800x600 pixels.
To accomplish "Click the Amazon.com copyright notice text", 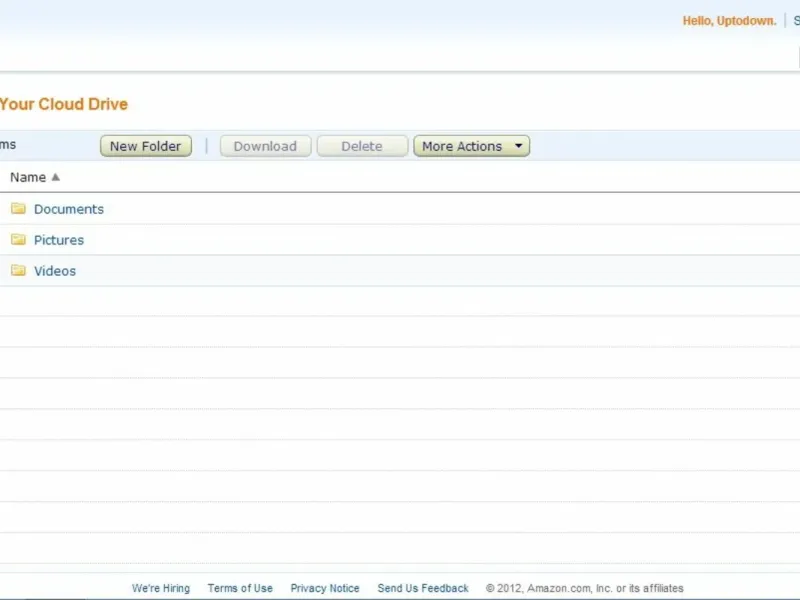I will pyautogui.click(x=584, y=588).
